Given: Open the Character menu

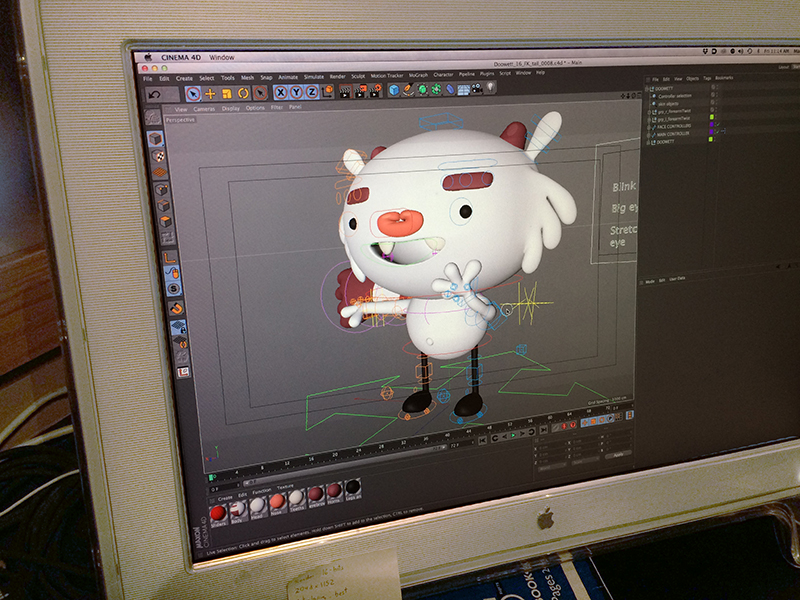Looking at the screenshot, I should click(443, 74).
